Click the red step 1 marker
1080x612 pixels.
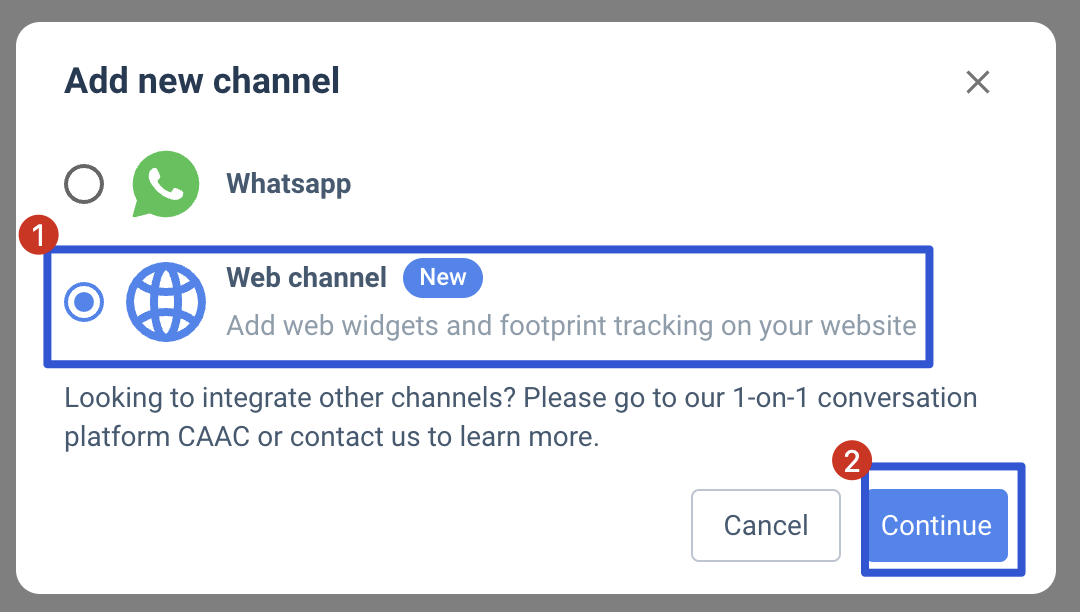click(39, 235)
